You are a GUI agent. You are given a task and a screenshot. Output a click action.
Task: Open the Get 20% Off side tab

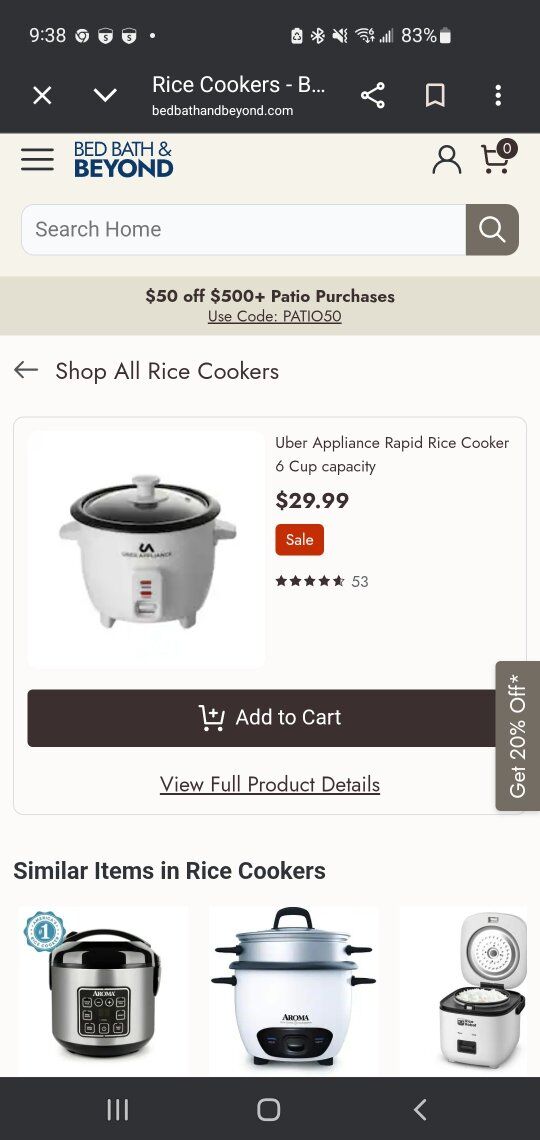517,736
